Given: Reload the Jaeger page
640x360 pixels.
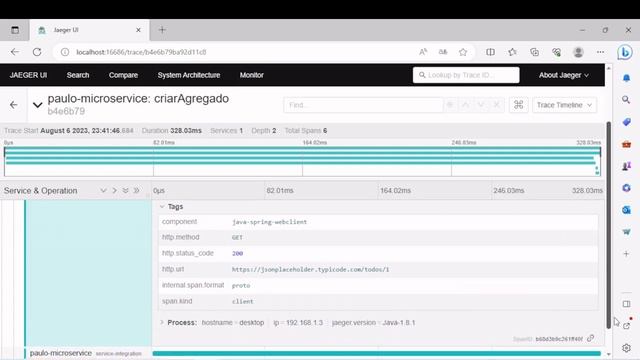Looking at the screenshot, I should click(37, 52).
